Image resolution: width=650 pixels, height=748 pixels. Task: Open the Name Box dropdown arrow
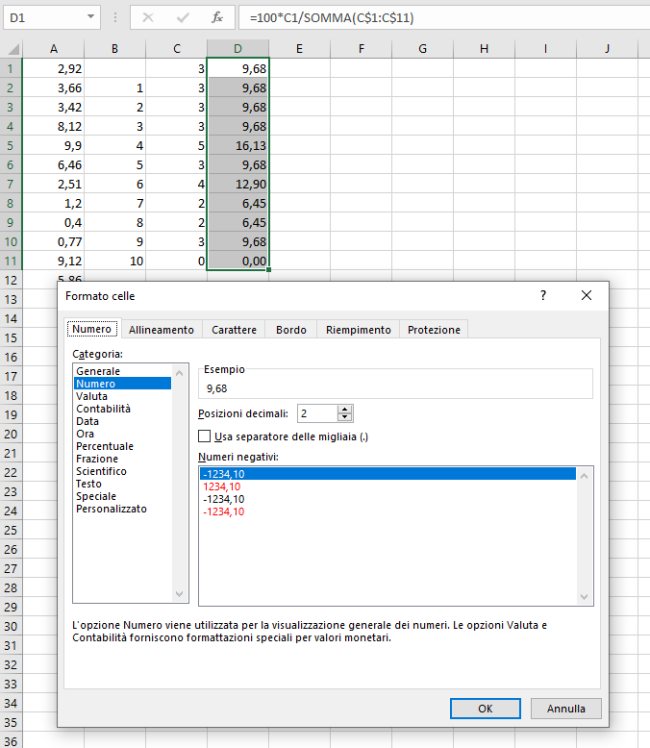[x=91, y=18]
